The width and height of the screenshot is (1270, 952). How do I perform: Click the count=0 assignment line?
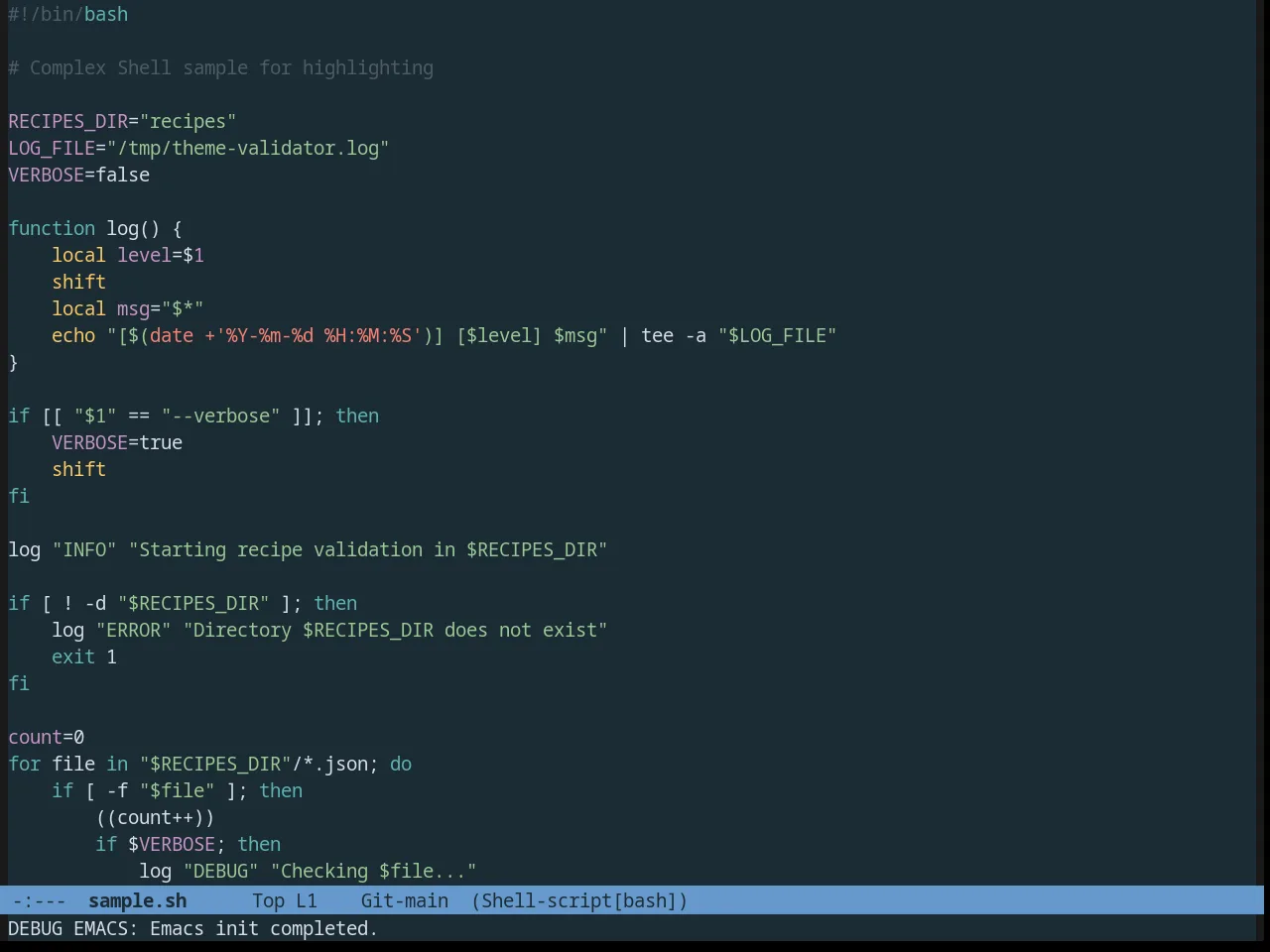point(46,737)
